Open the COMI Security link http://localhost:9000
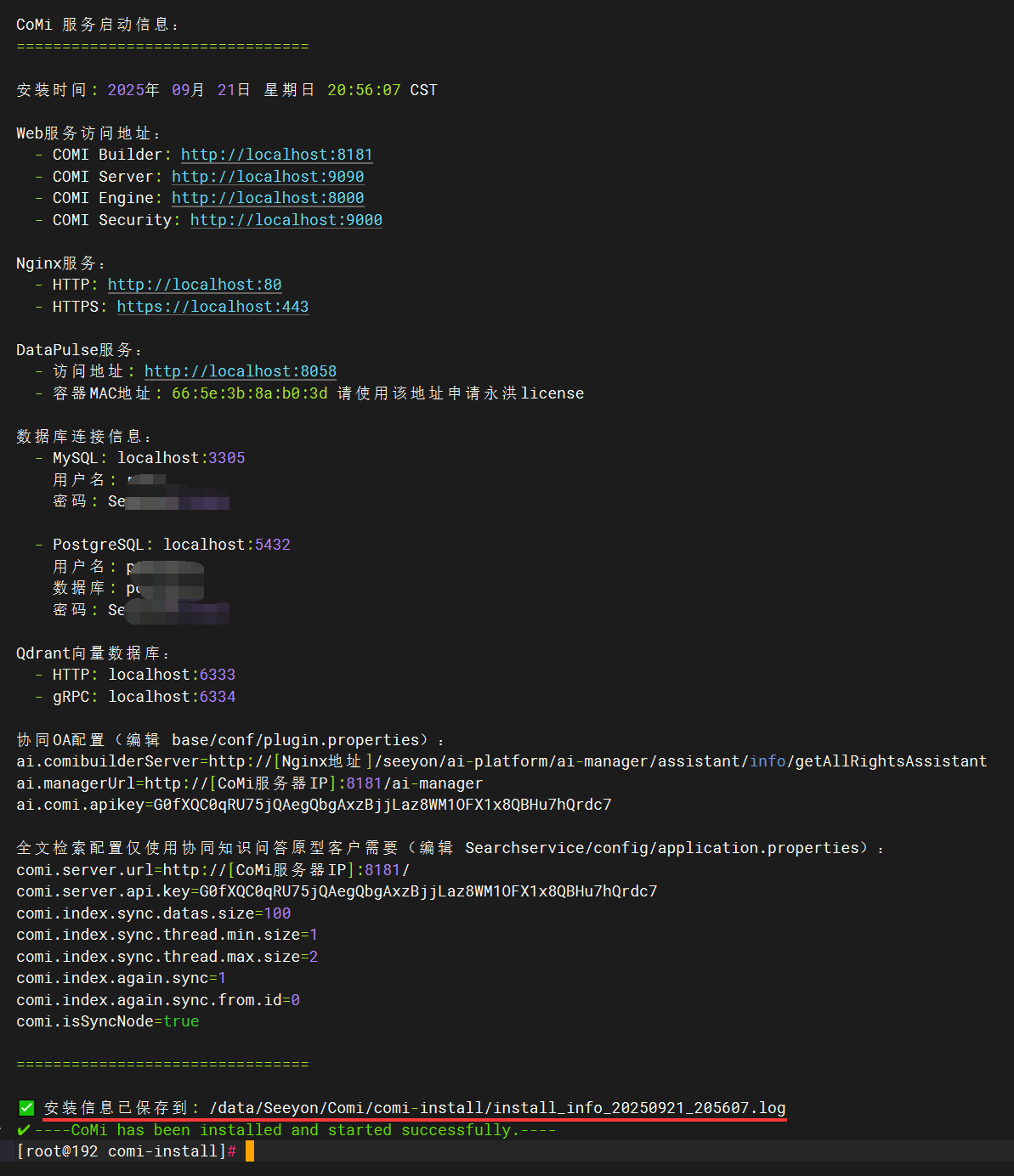1014x1176 pixels. pos(286,220)
